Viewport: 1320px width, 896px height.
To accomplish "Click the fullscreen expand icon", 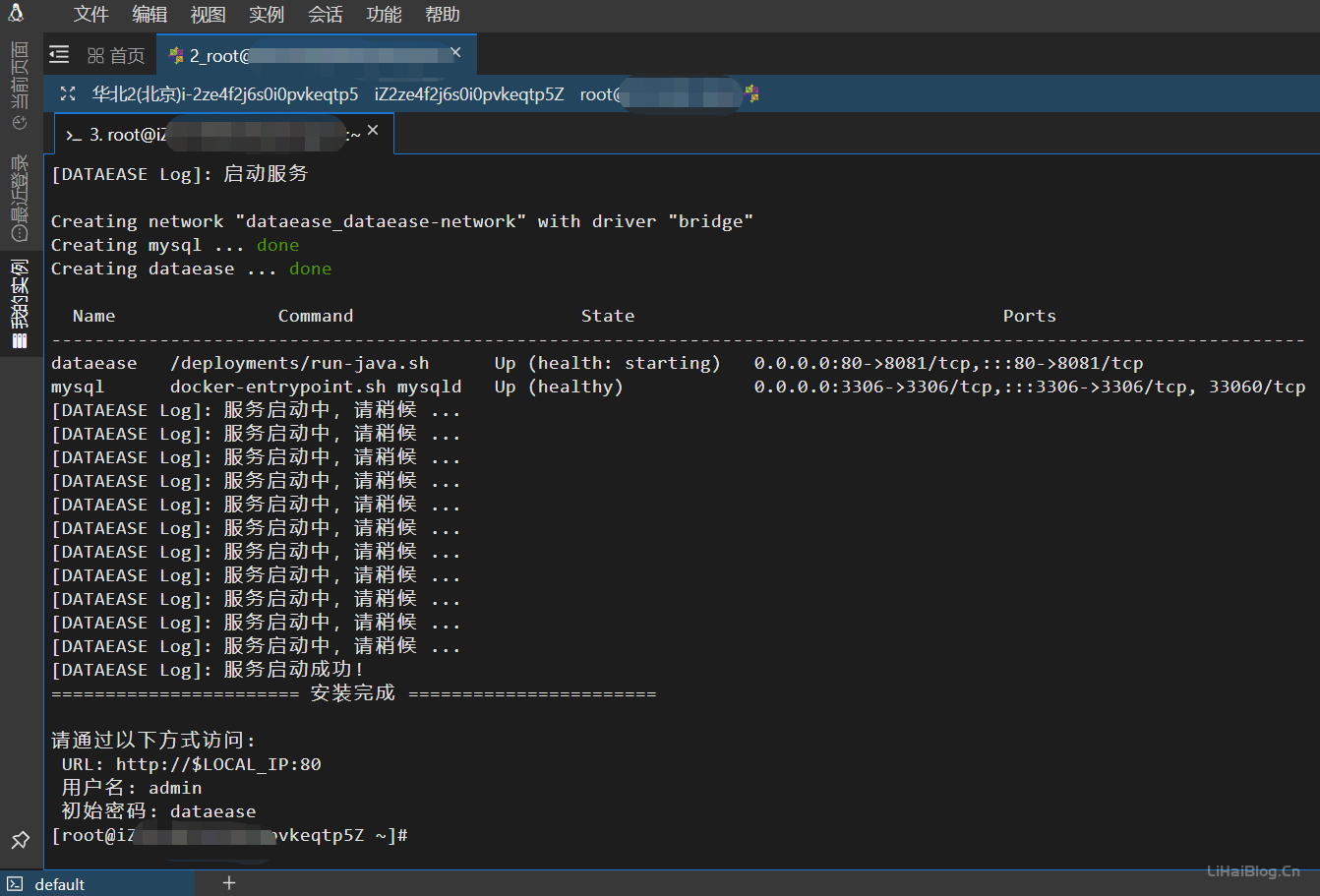I will pyautogui.click(x=68, y=93).
